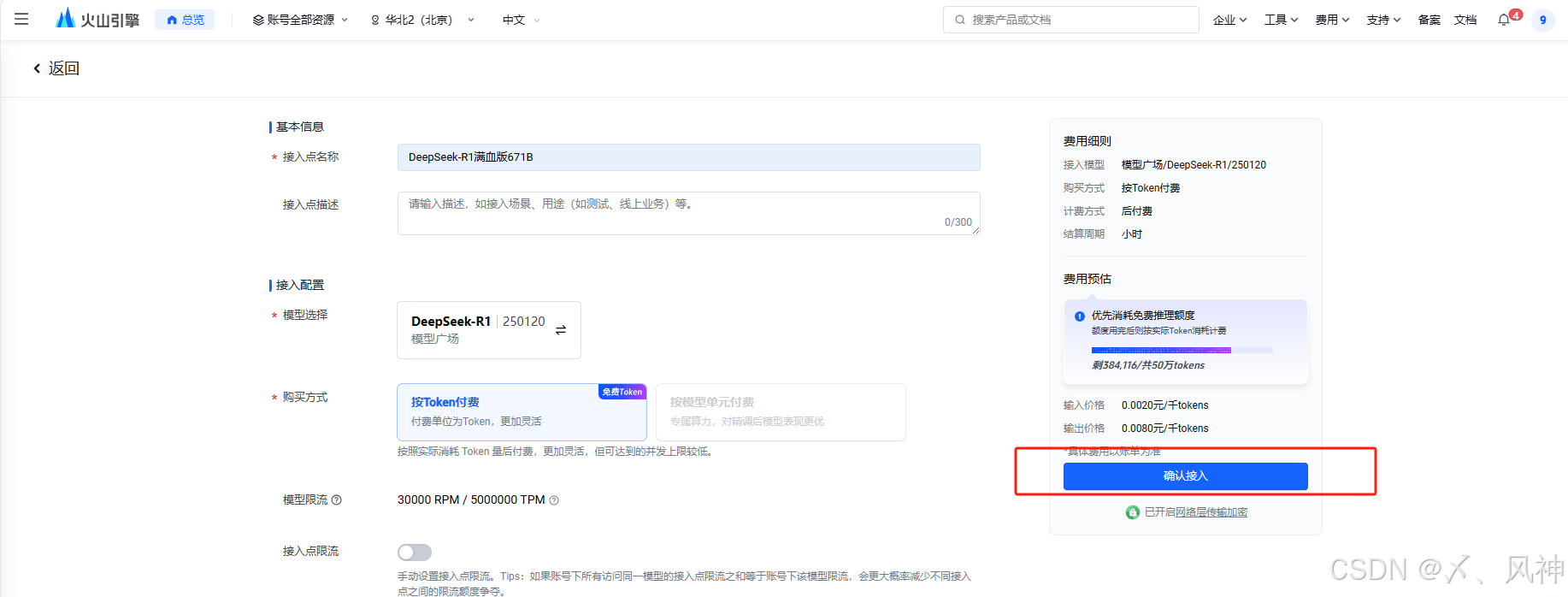
Task: Go back with 返回 button
Action: pos(56,68)
